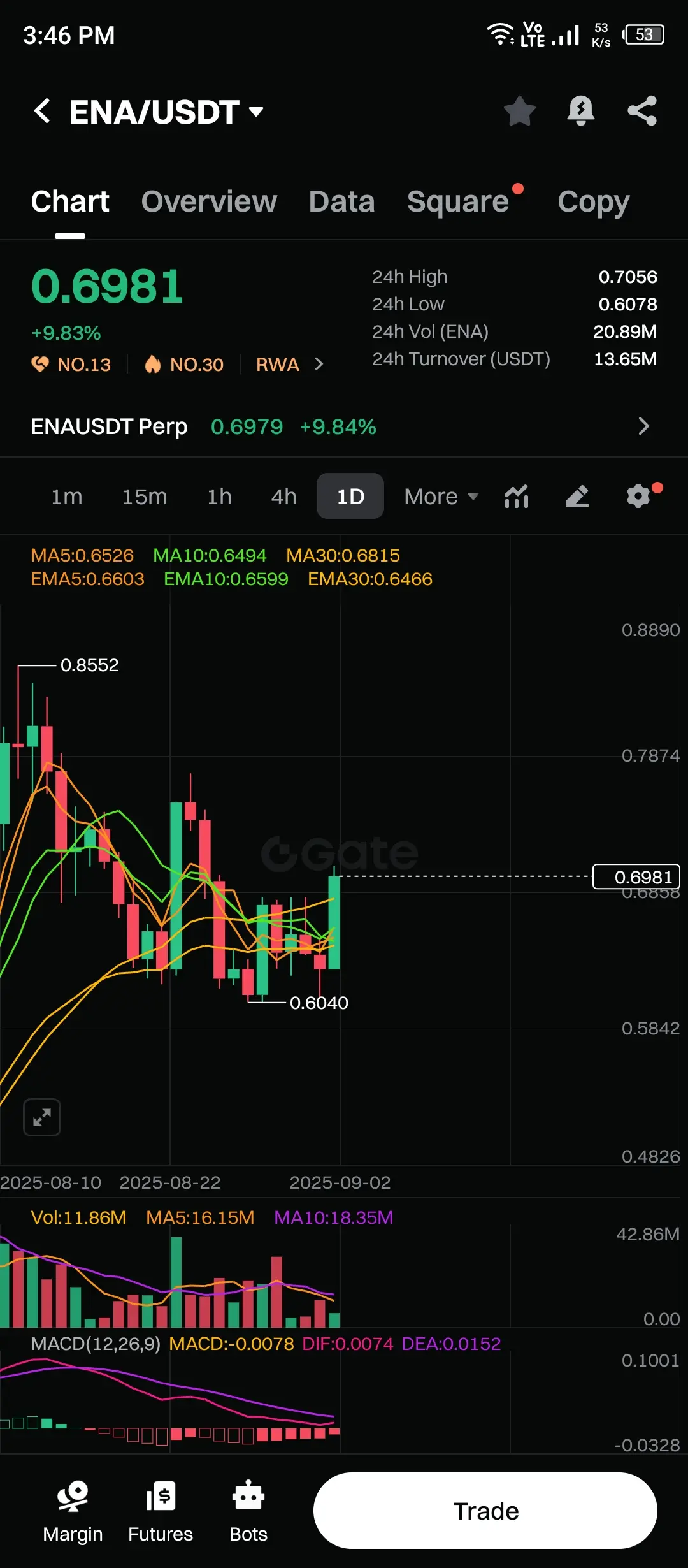Tap the 24h High value 0.7056
688x1568 pixels.
click(x=628, y=277)
